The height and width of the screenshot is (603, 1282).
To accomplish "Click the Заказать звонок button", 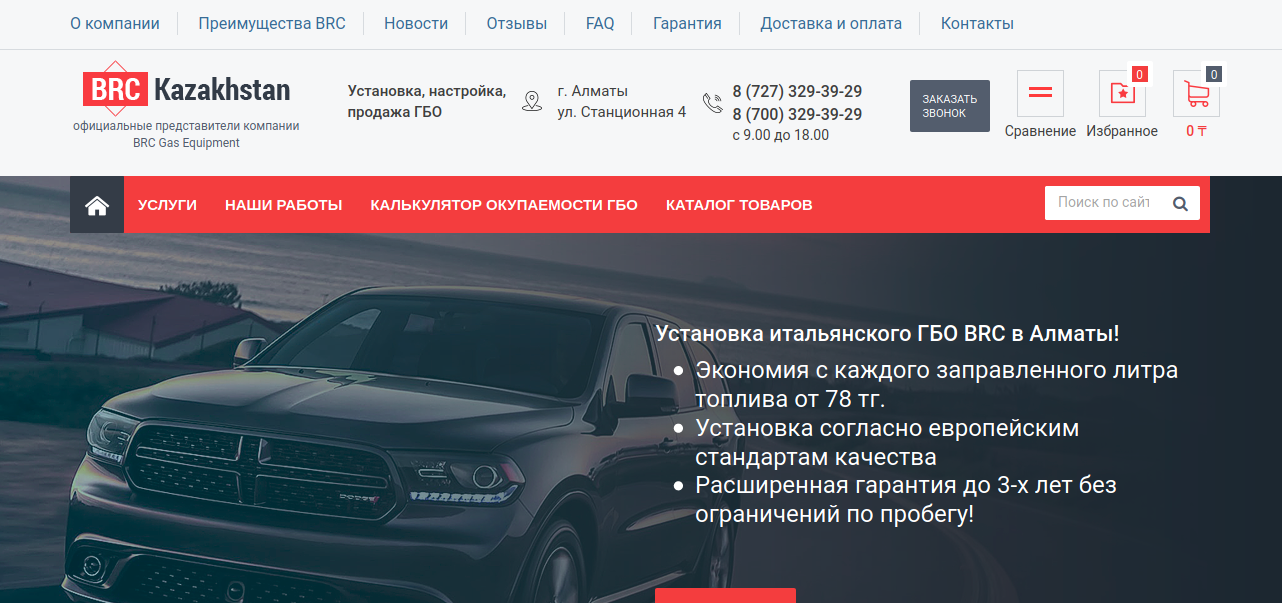I will (950, 106).
